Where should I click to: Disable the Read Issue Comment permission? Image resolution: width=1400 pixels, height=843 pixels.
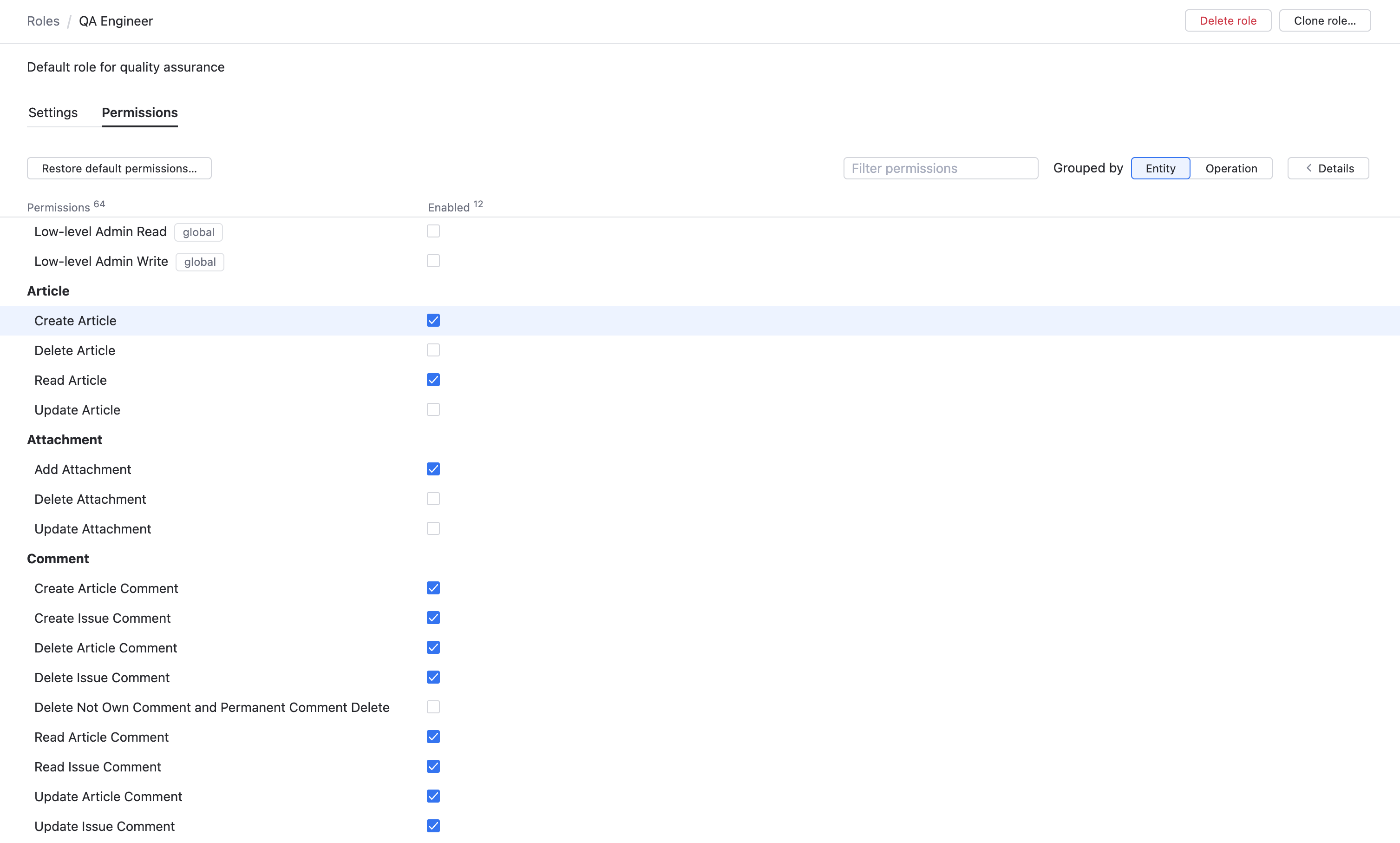[x=433, y=766]
